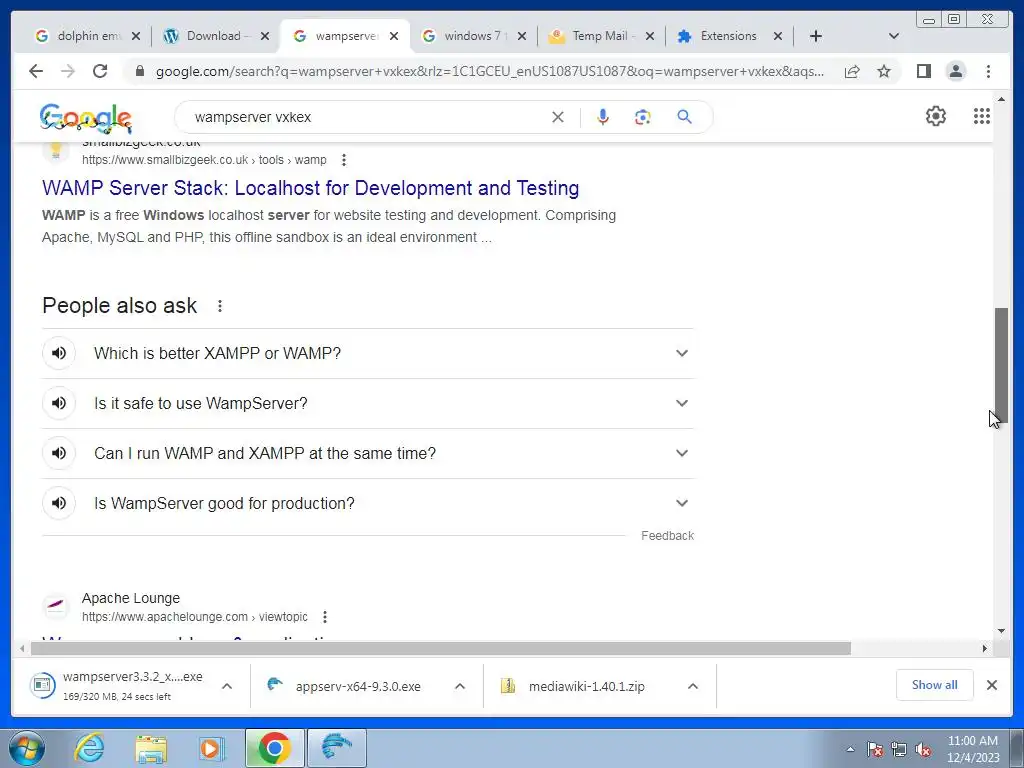Click the muted volume tray icon

click(x=923, y=750)
